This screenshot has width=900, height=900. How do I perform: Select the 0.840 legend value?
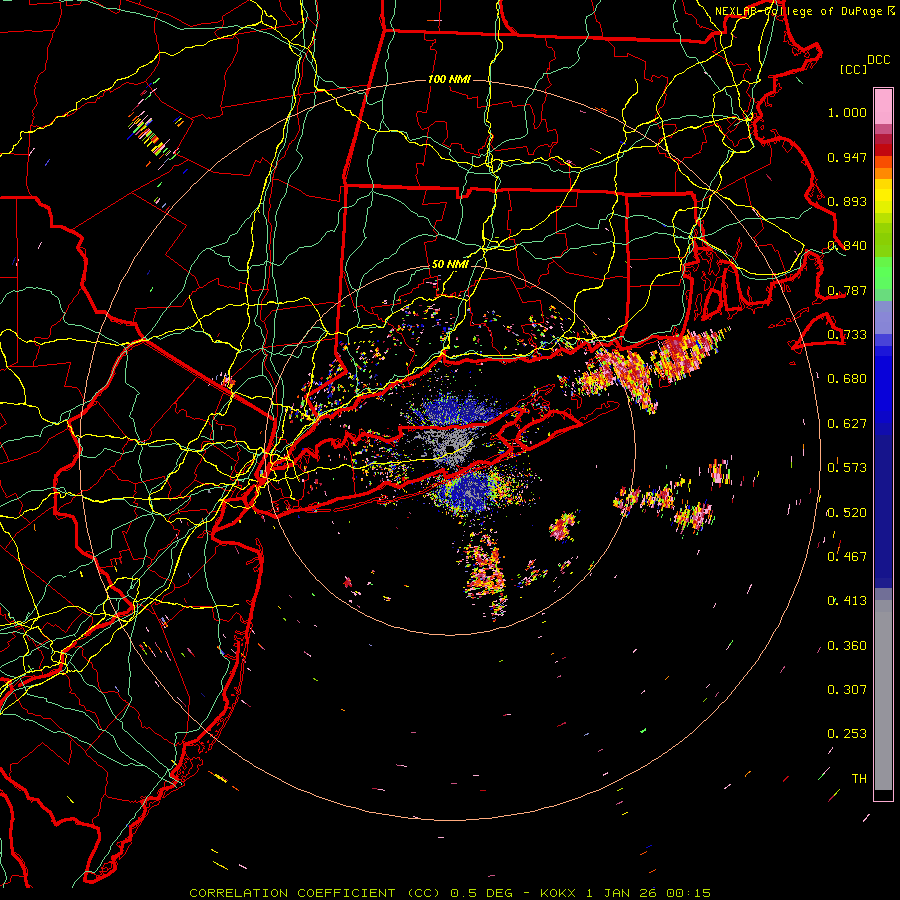847,246
